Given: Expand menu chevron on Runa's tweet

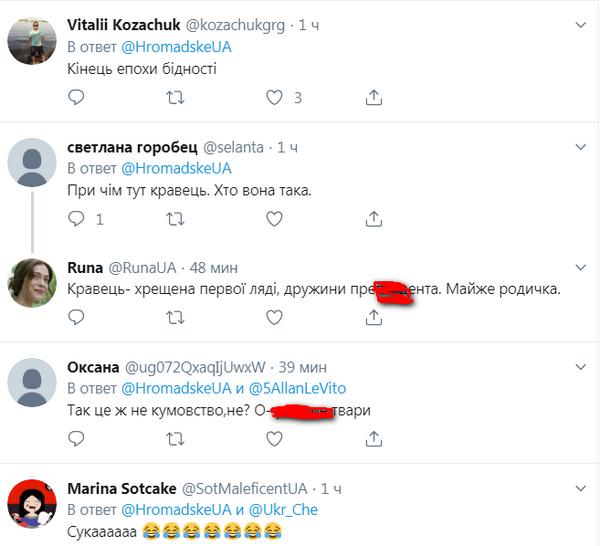Looking at the screenshot, I should [582, 267].
